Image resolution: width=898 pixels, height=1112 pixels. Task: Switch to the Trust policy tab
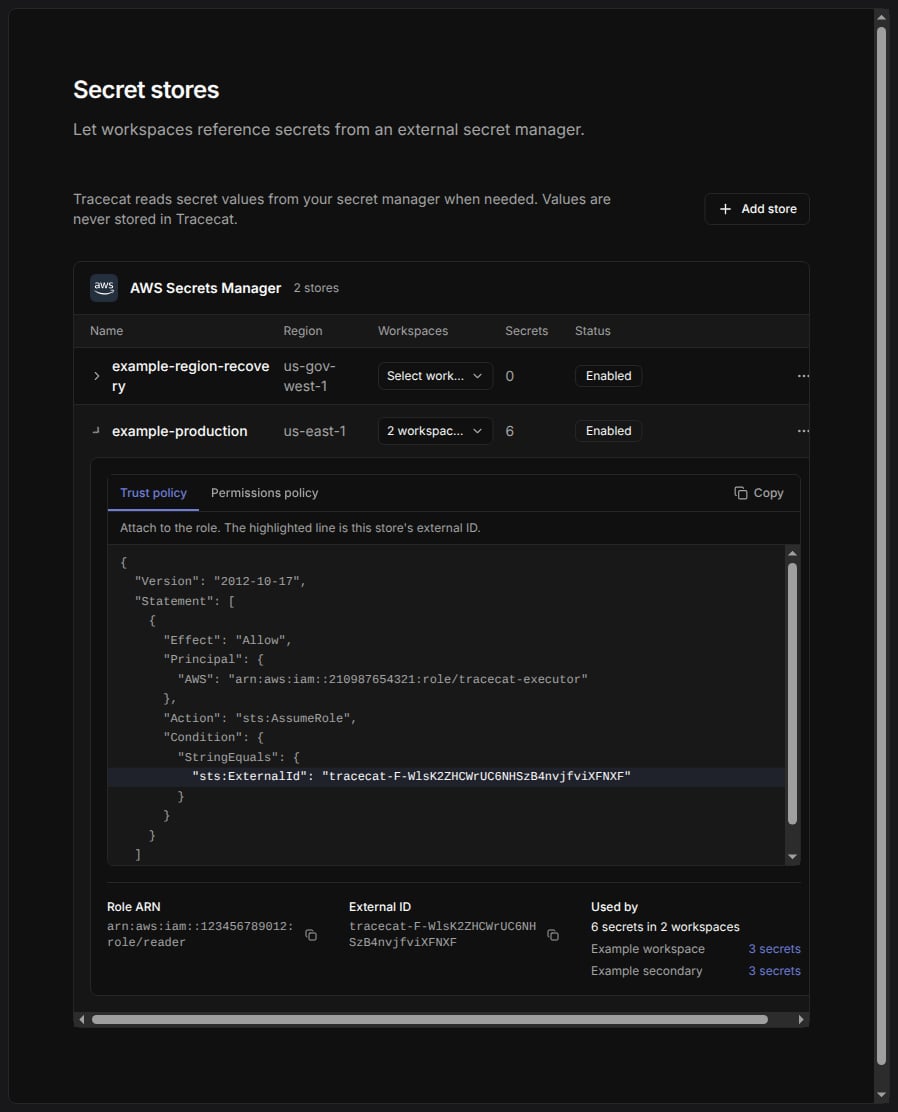tap(153, 493)
